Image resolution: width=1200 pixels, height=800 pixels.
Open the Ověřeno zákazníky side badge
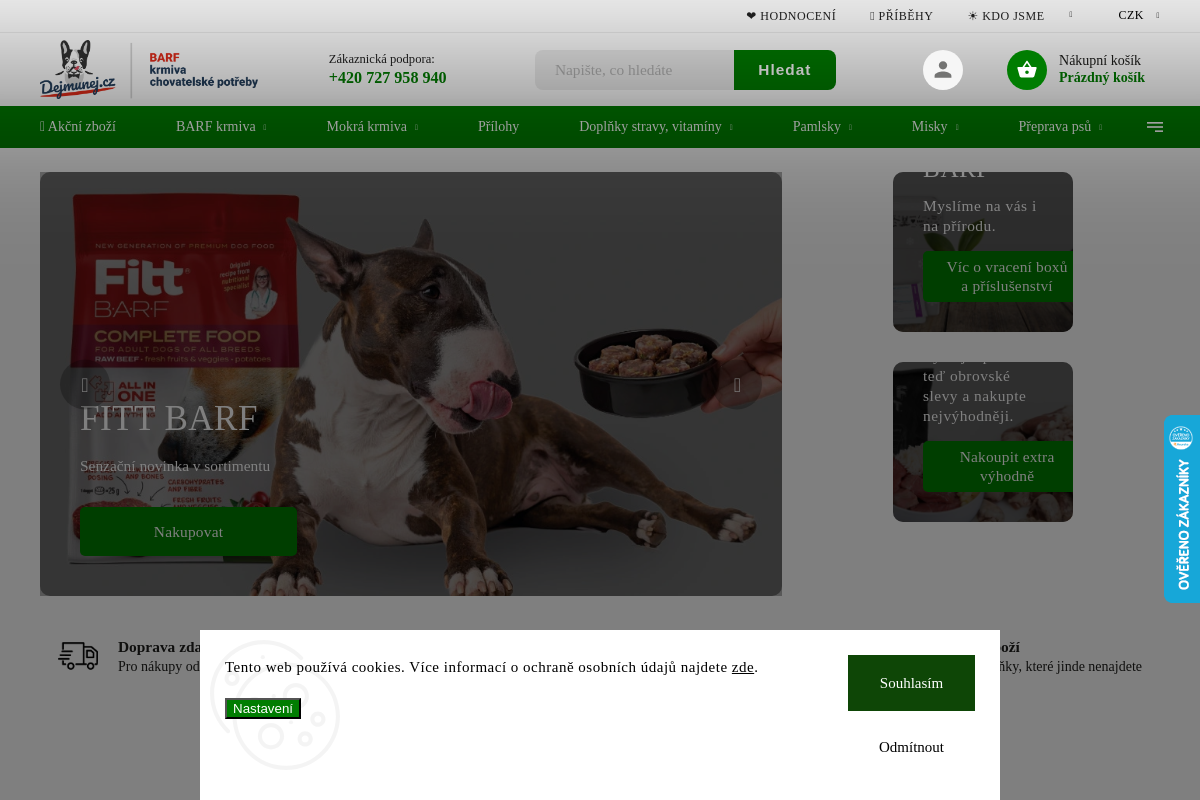pyautogui.click(x=1182, y=509)
